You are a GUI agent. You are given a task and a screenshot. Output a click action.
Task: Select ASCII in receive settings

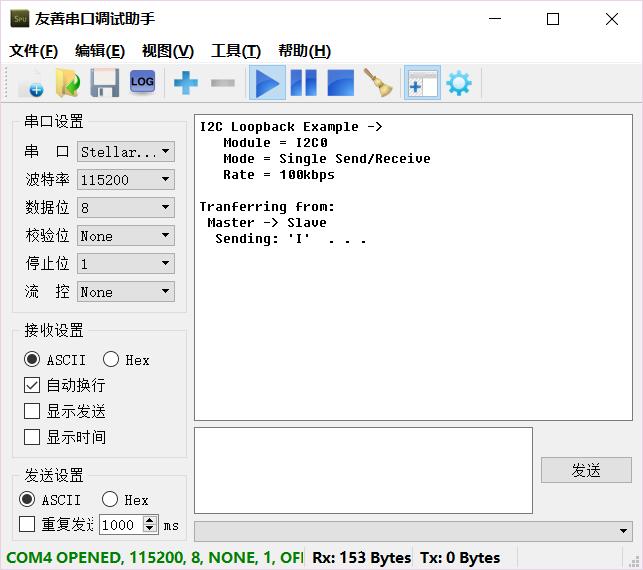click(x=55, y=360)
